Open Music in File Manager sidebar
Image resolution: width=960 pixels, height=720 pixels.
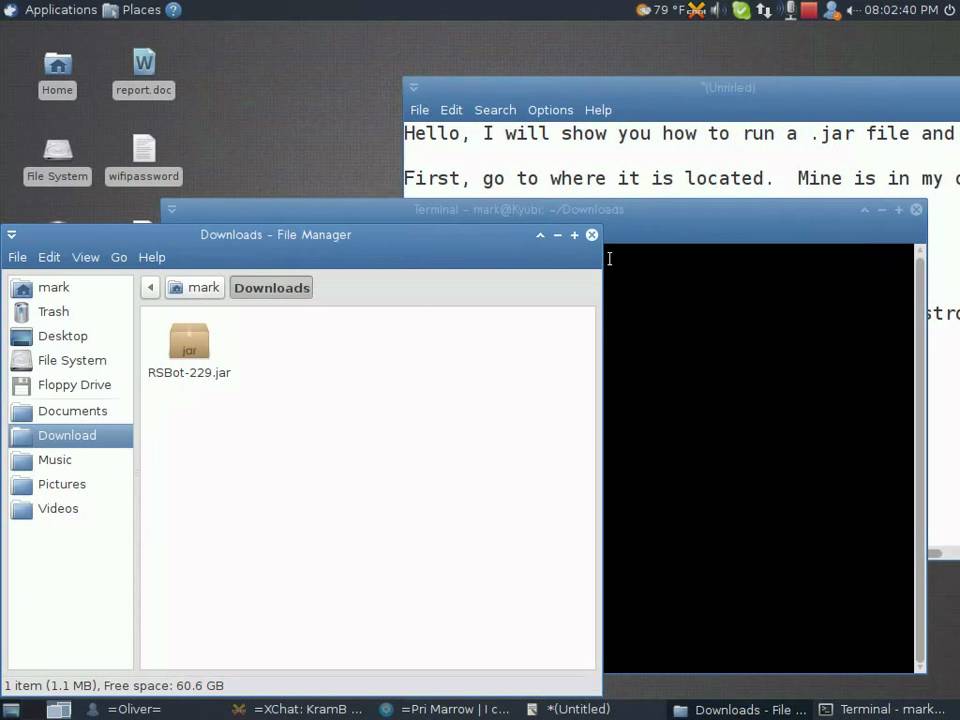click(70, 460)
